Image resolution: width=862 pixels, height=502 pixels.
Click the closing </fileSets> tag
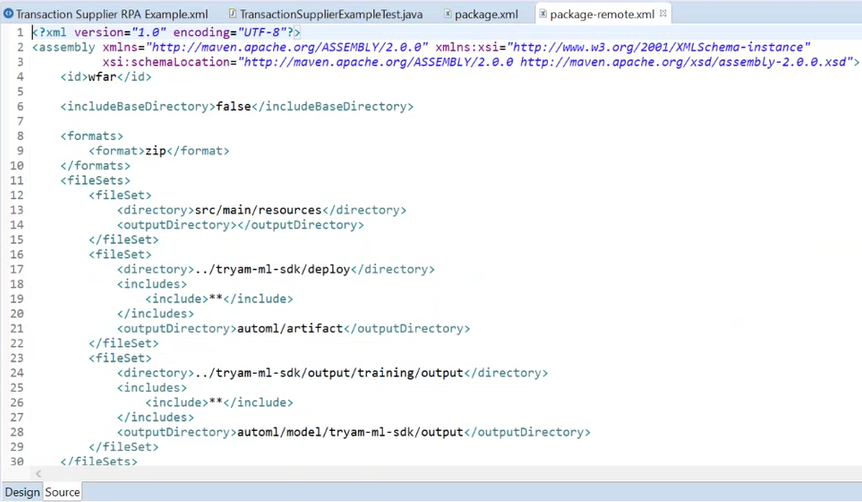pos(99,461)
